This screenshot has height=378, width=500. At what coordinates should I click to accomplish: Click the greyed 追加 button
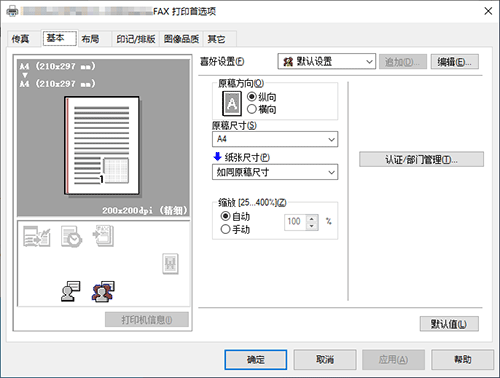tap(403, 62)
